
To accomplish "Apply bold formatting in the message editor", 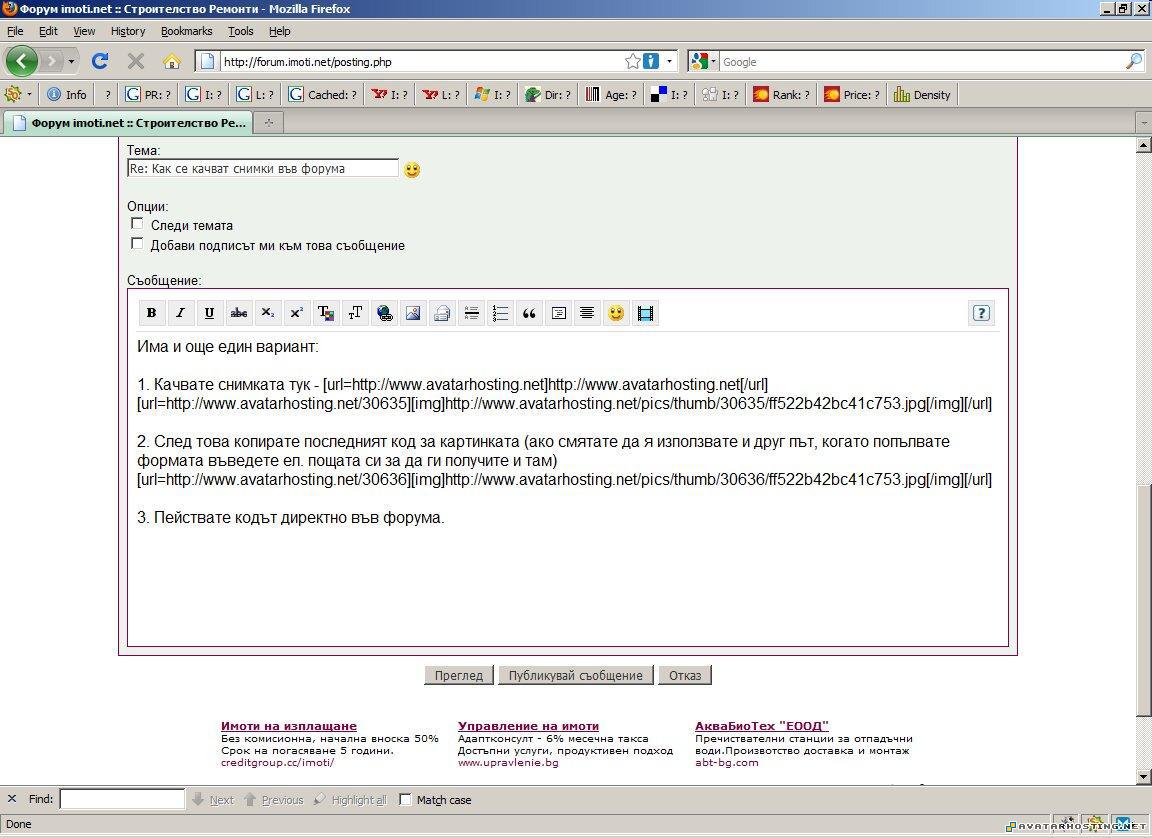I will pyautogui.click(x=151, y=313).
